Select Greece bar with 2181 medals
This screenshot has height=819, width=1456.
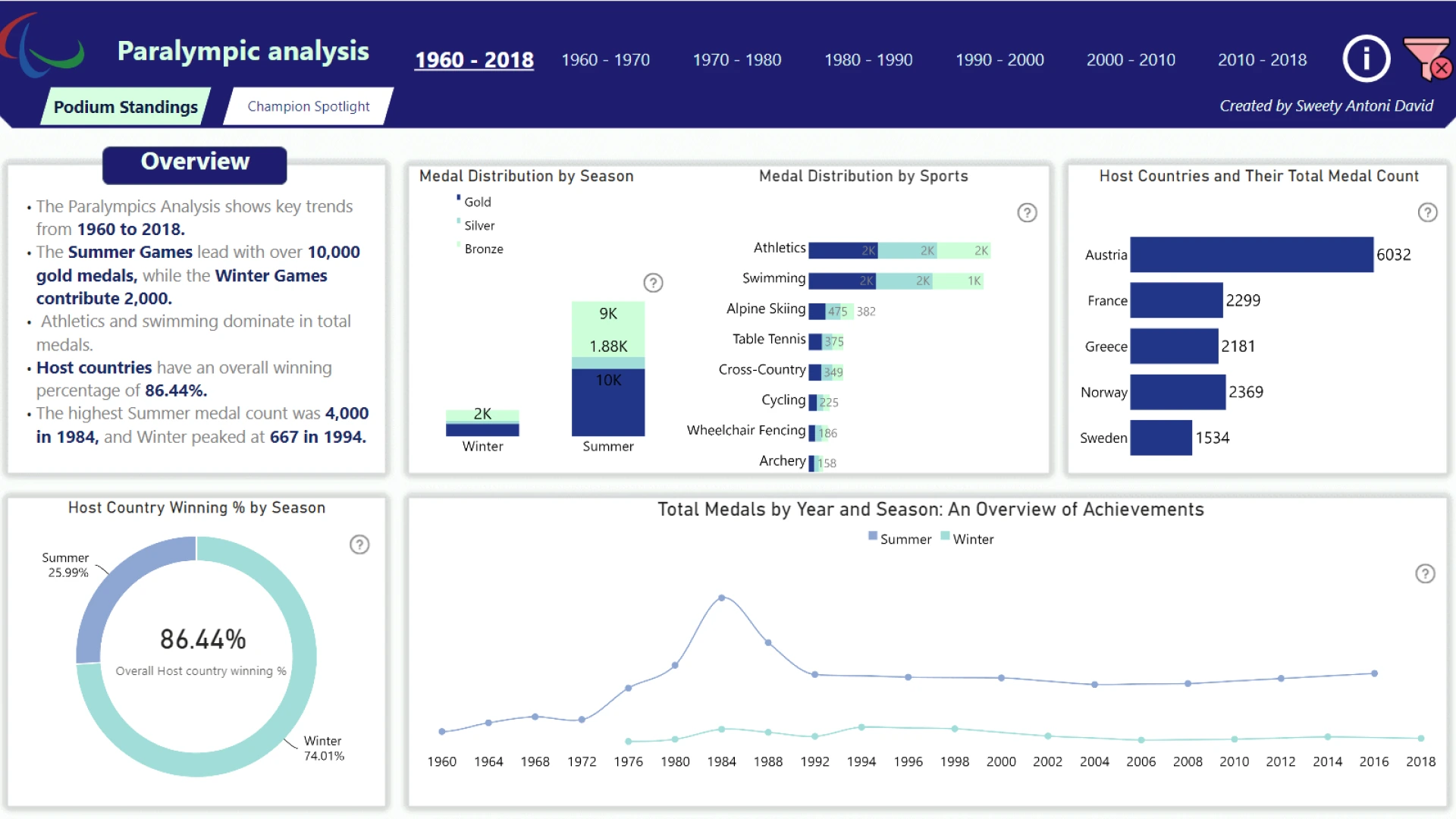pos(1174,347)
